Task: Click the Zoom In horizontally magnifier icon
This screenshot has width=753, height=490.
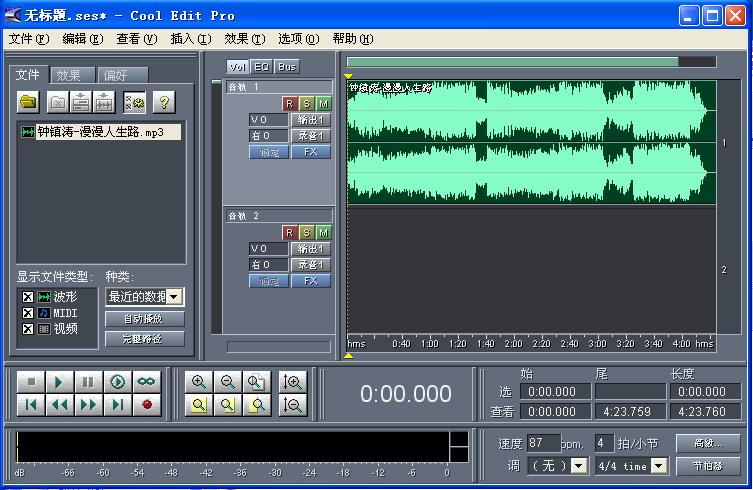Action: (x=199, y=382)
